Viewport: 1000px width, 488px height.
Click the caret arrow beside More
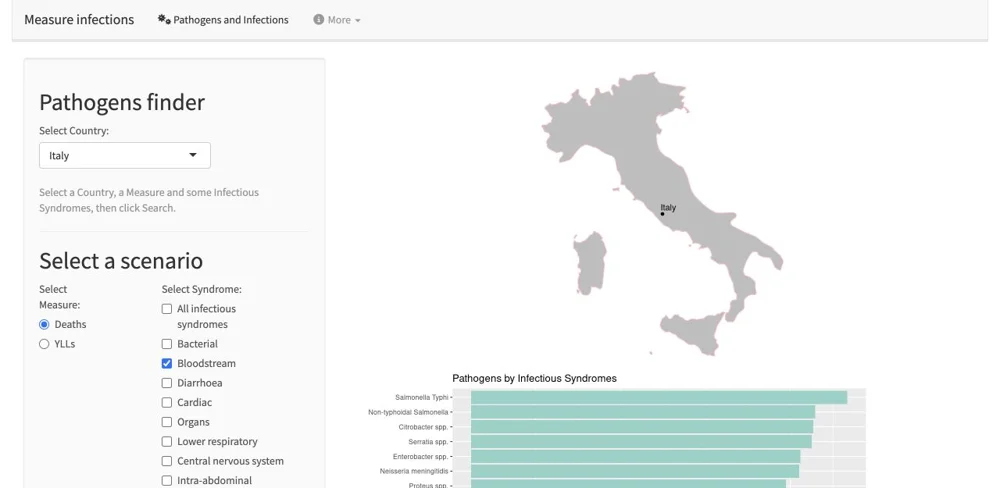pyautogui.click(x=358, y=20)
